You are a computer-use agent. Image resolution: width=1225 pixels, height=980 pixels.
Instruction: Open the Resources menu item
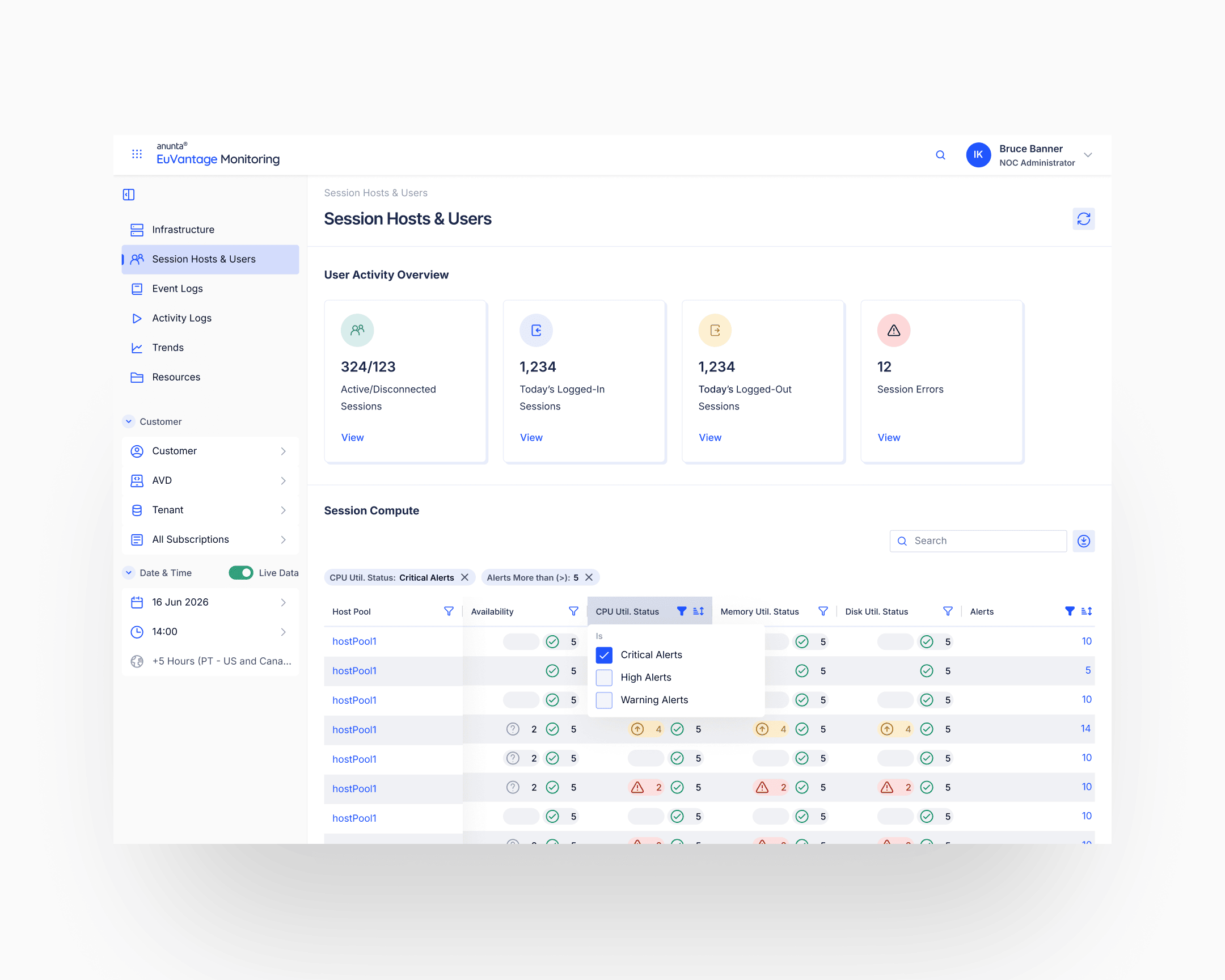pos(176,377)
